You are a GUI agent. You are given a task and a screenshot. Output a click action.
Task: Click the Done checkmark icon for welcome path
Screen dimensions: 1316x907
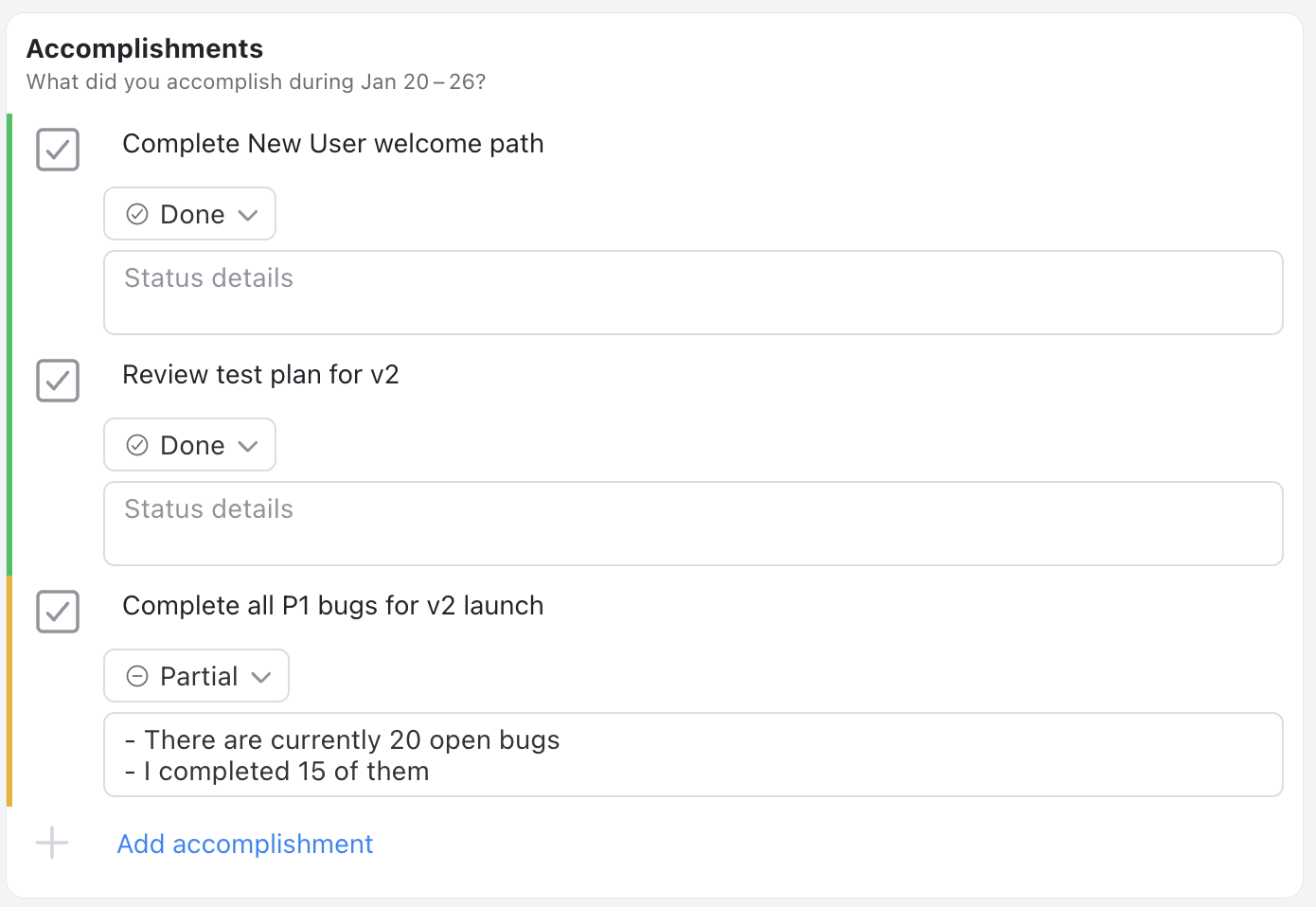point(137,214)
